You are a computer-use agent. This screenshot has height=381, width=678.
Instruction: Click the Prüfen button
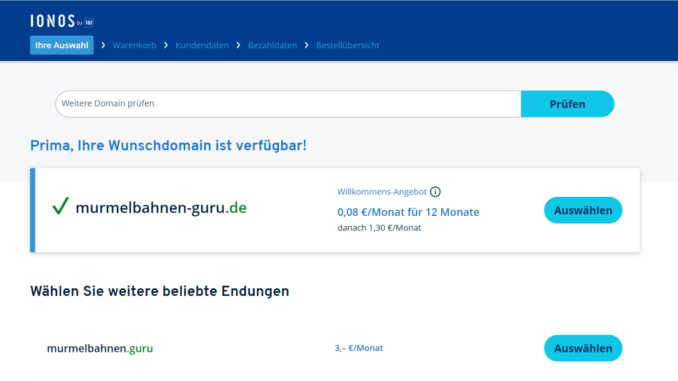coord(567,104)
